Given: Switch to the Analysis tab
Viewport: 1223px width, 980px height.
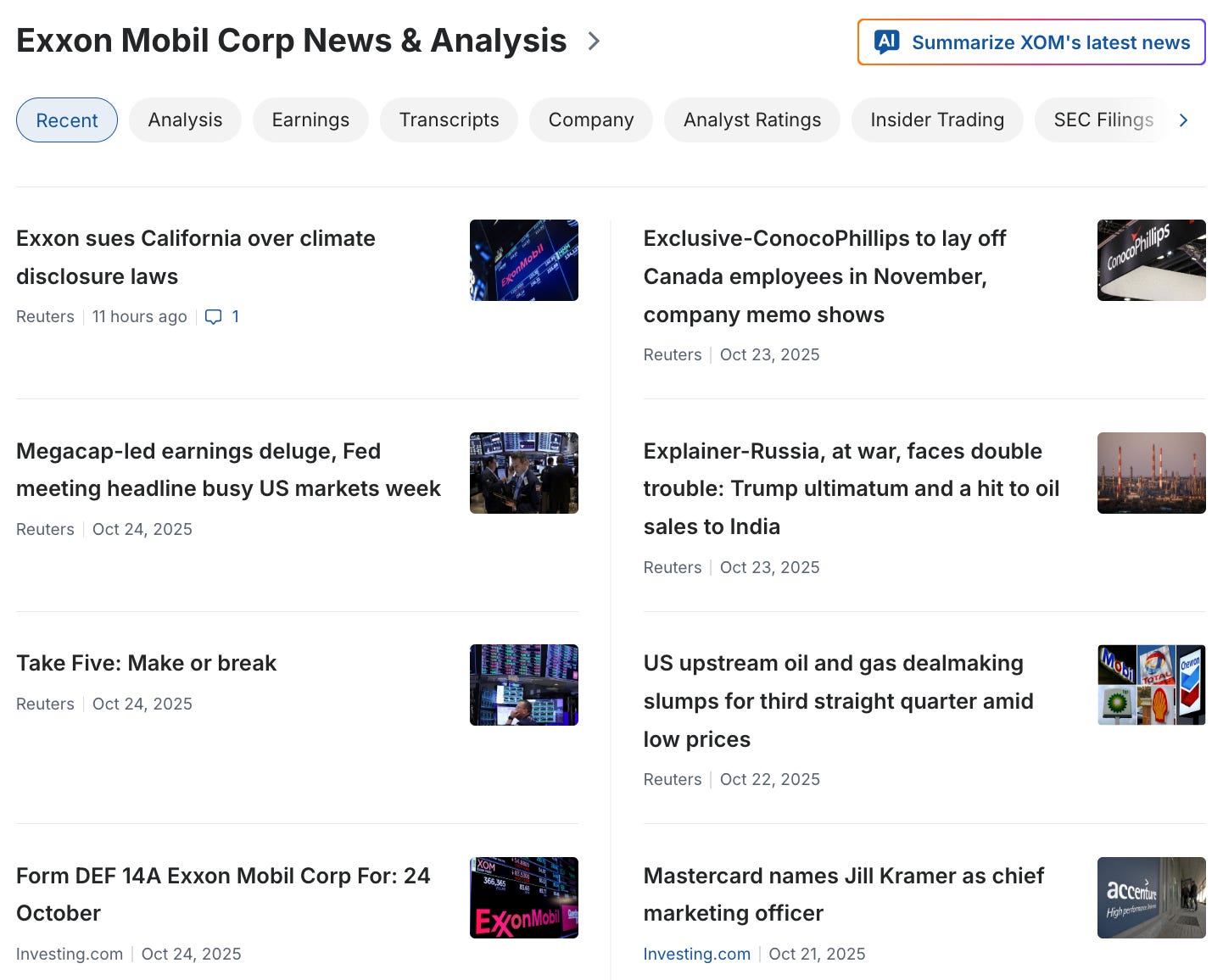Looking at the screenshot, I should tap(185, 120).
